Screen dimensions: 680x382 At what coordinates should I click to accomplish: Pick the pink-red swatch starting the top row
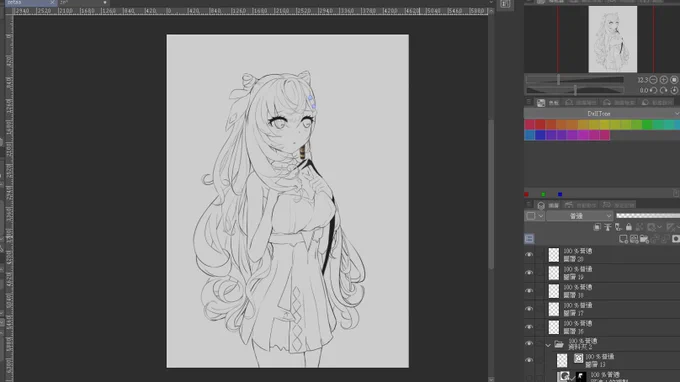pos(530,124)
